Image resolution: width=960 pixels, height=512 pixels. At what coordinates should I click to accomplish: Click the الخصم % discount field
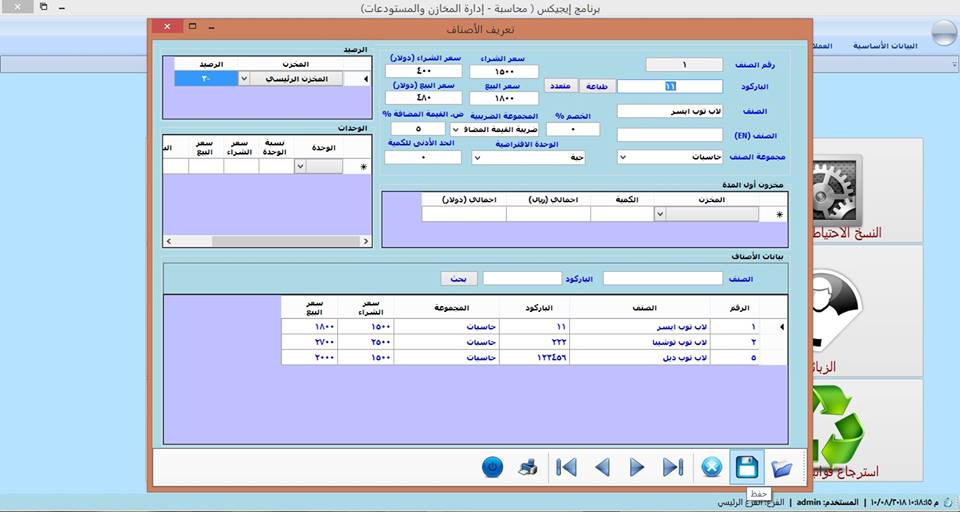(x=573, y=129)
